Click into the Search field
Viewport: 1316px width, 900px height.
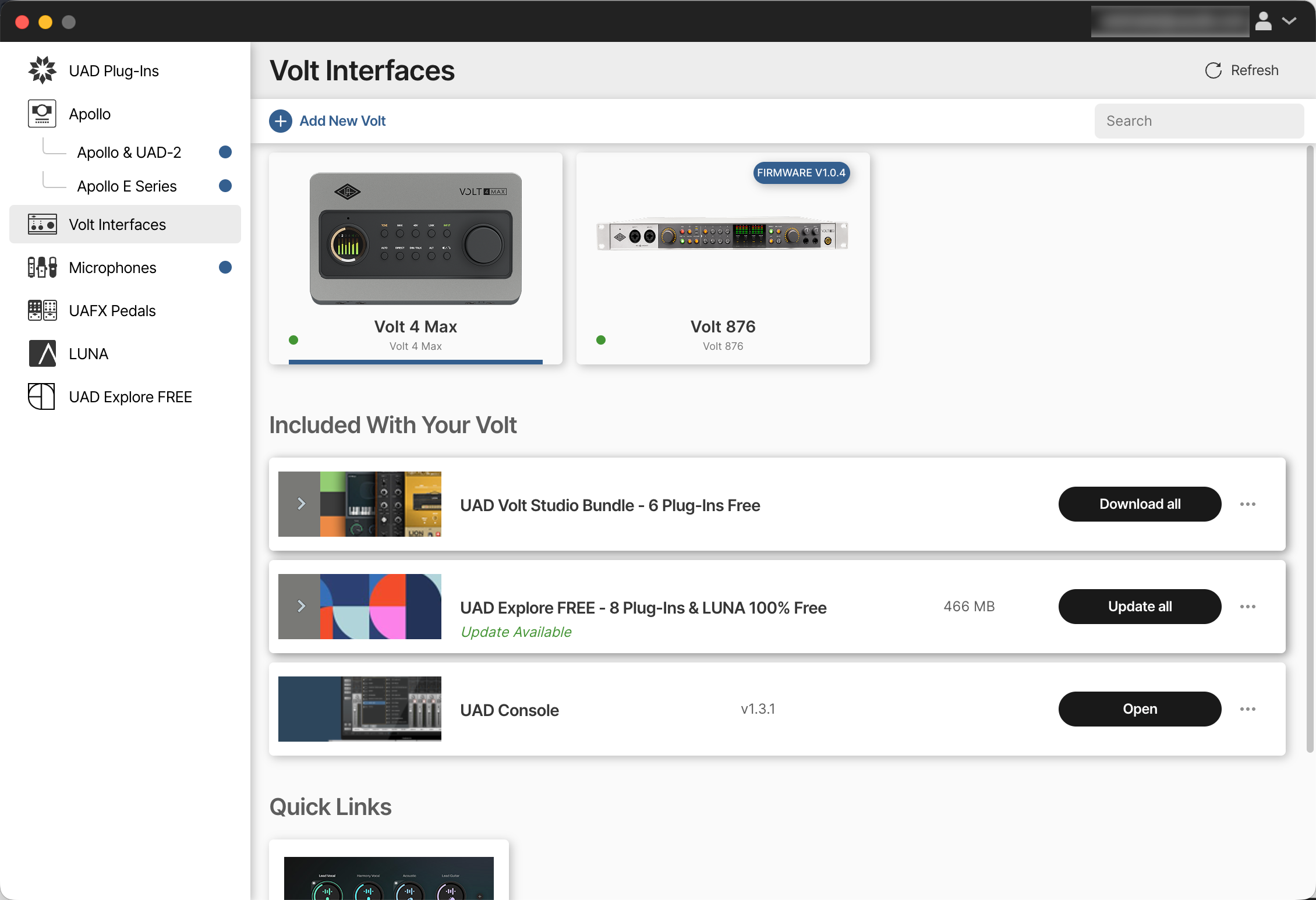click(x=1199, y=121)
